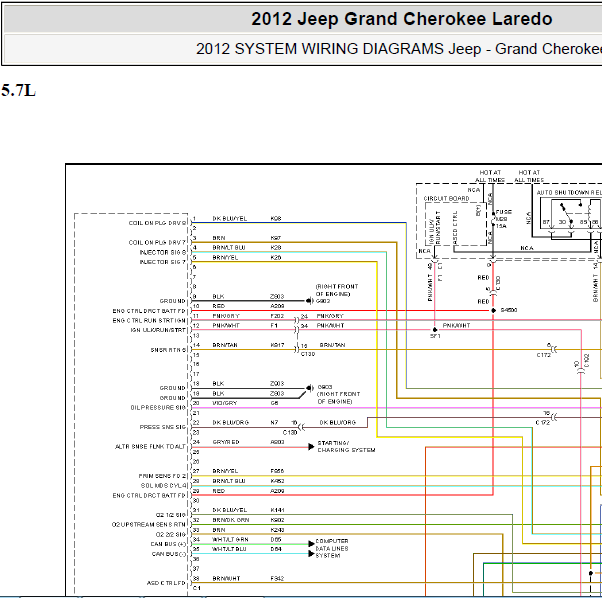This screenshot has height=598, width=602.
Task: Click the 'WHT/LT GRN' wire color label
Action: [x=230, y=539]
